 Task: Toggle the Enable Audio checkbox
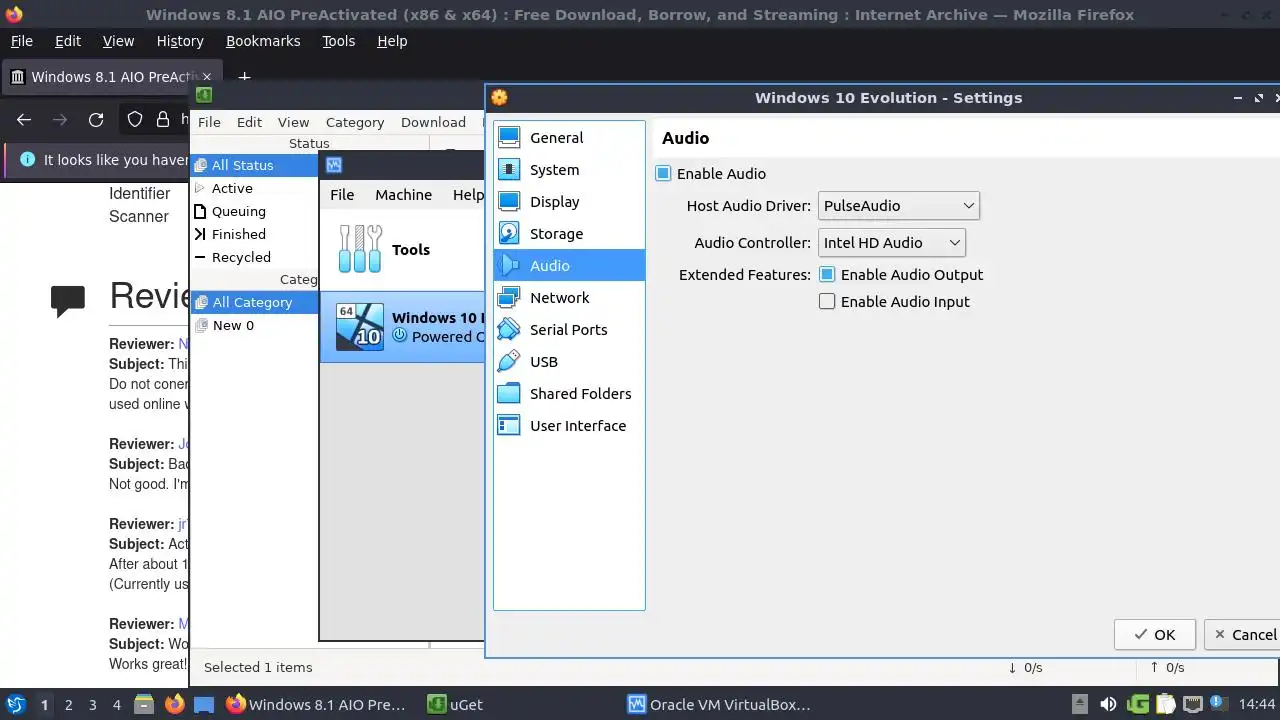(x=663, y=173)
